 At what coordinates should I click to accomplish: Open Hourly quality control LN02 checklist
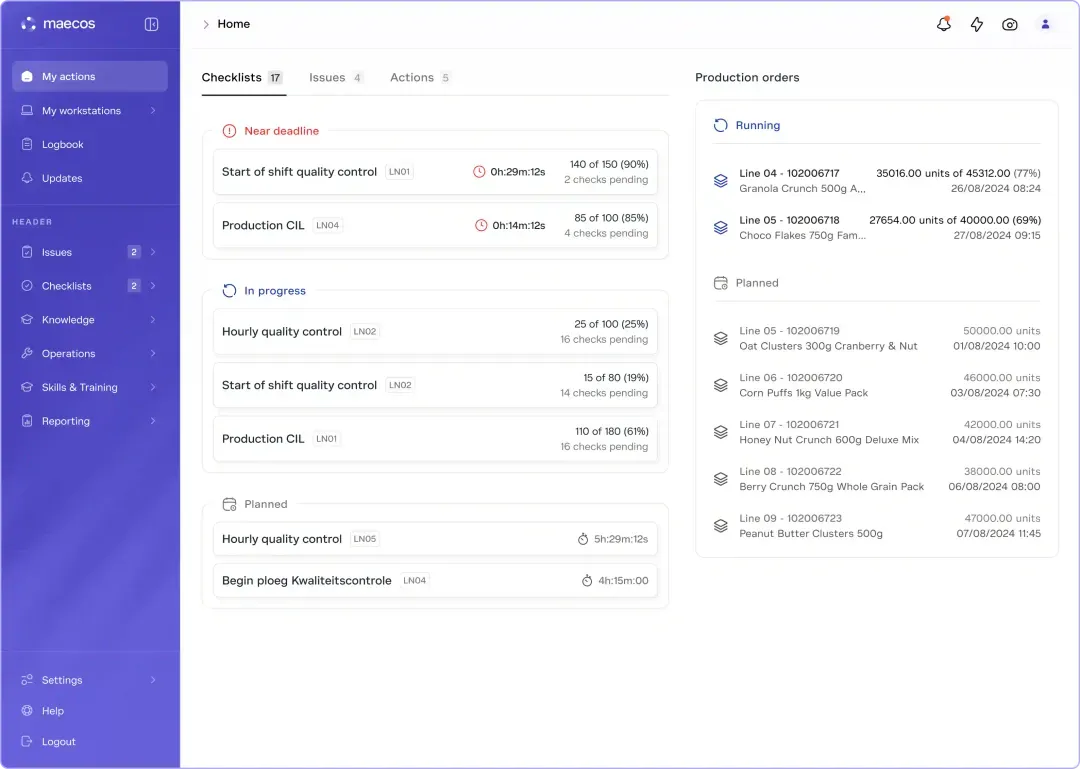pyautogui.click(x=435, y=331)
